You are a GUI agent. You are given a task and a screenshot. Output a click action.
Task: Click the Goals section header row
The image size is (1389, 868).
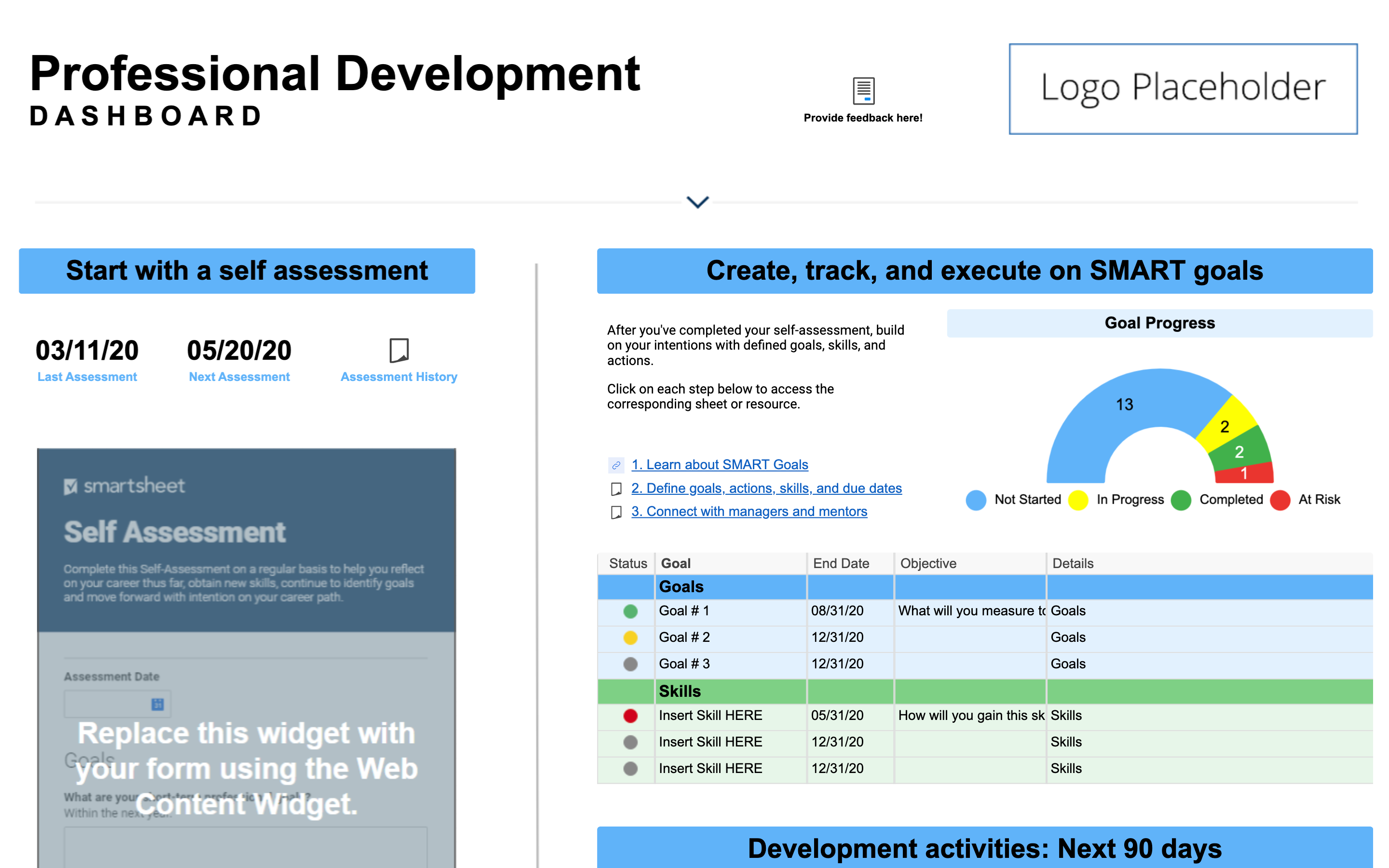pos(681,587)
